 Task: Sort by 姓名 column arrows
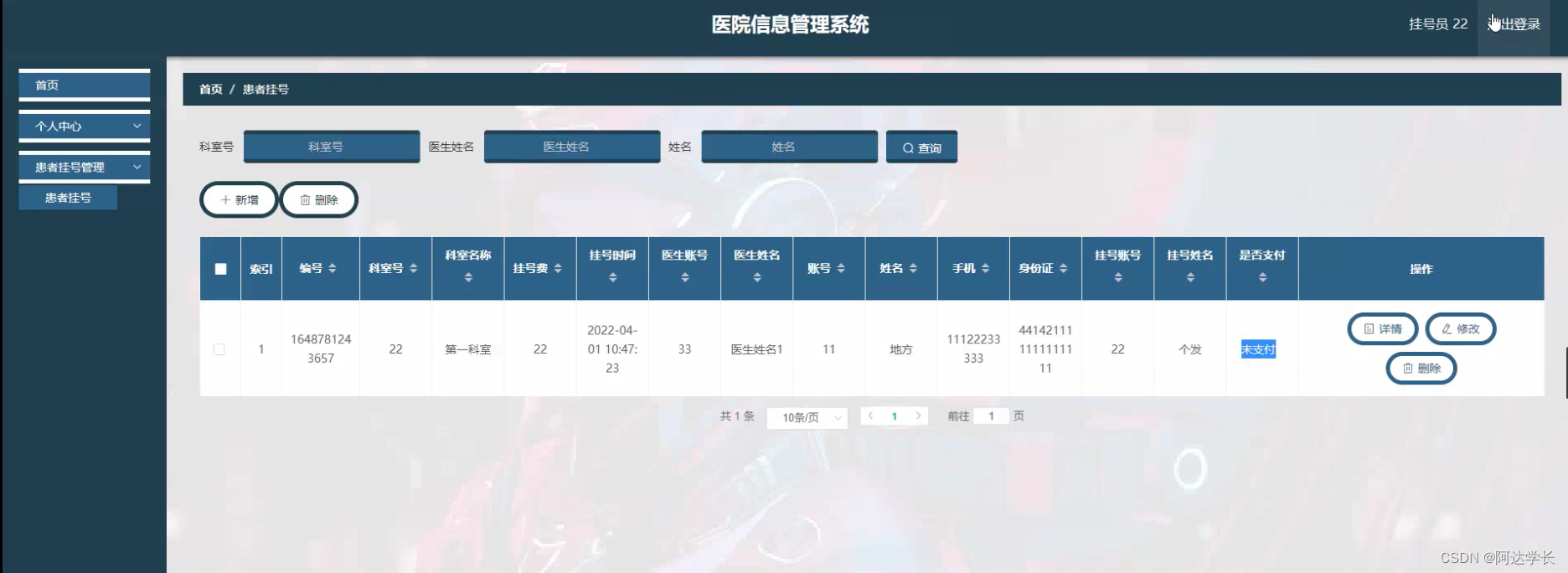913,268
